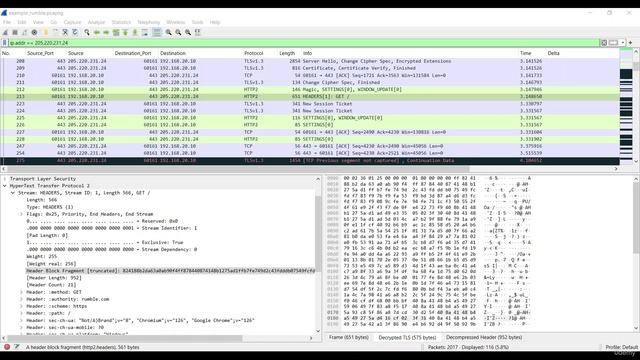The height and width of the screenshot is (360, 640).
Task: Select the Header Block Fragment line
Action: coord(171,271)
